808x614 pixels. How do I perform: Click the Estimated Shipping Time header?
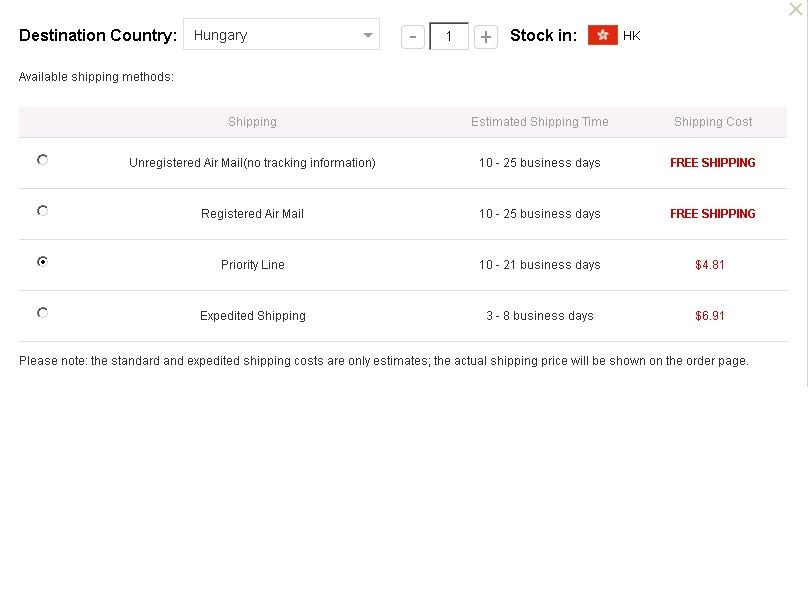click(x=540, y=122)
